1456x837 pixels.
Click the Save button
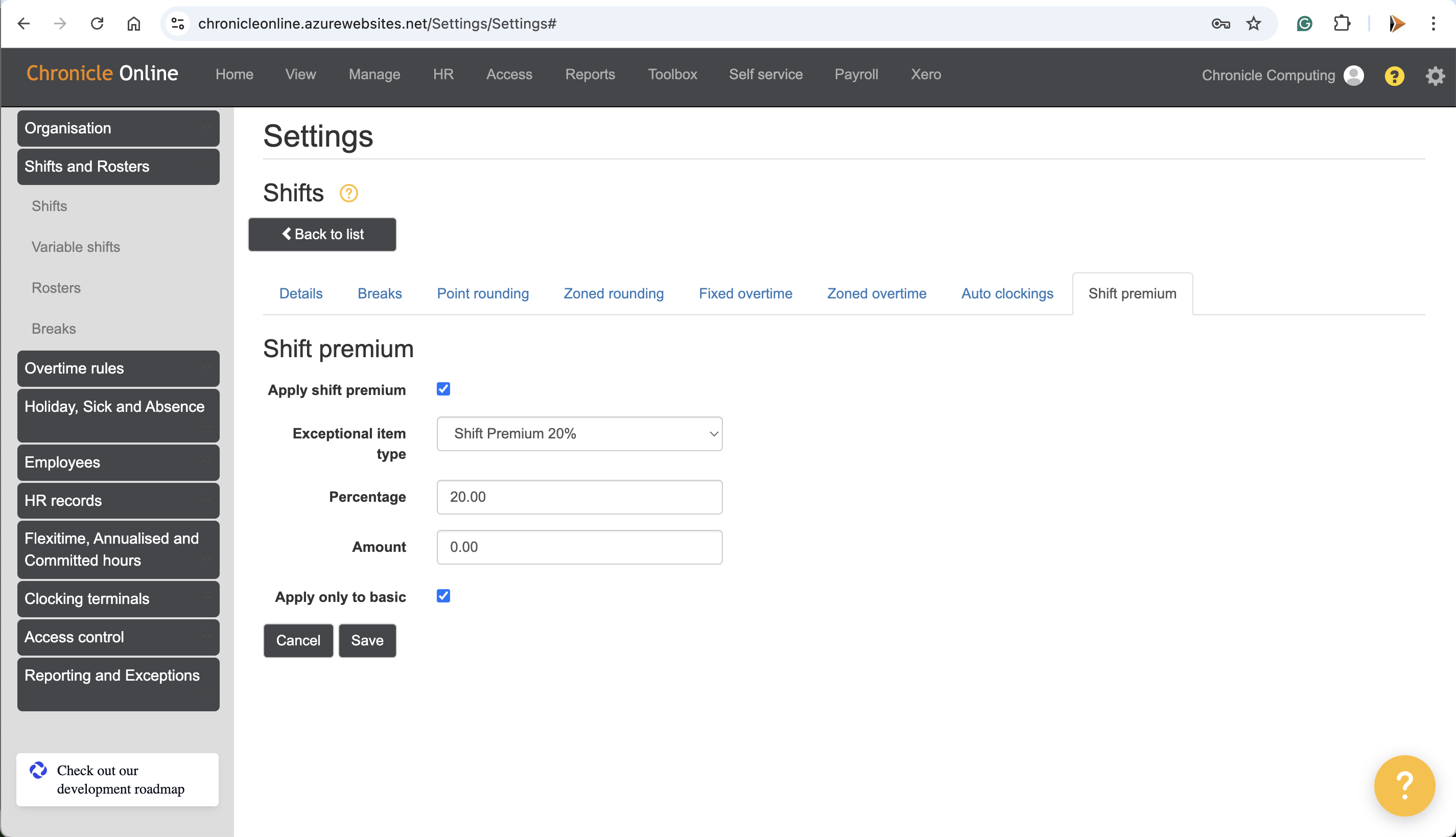click(367, 640)
